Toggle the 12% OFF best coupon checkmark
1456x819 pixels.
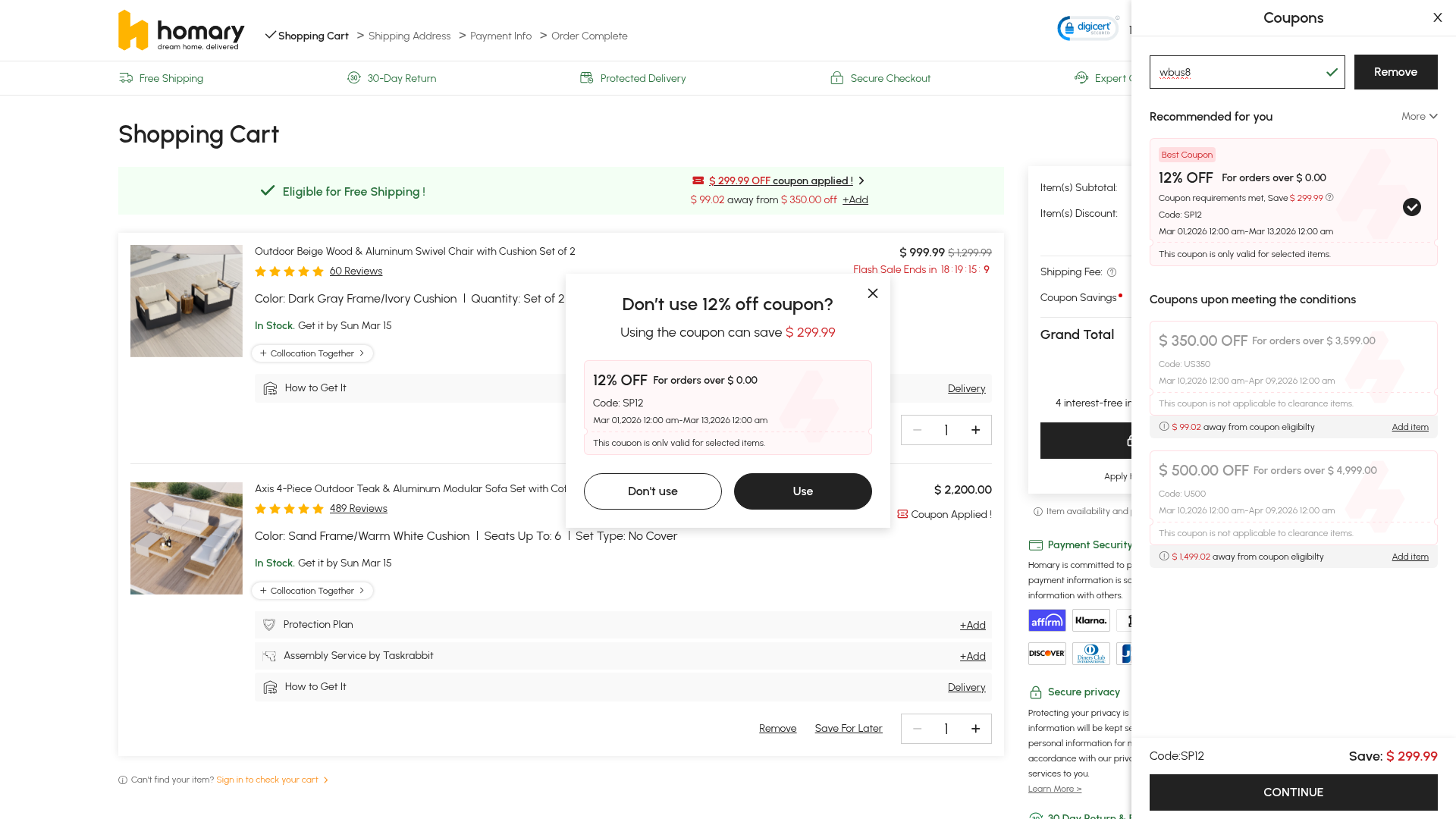coord(1411,207)
